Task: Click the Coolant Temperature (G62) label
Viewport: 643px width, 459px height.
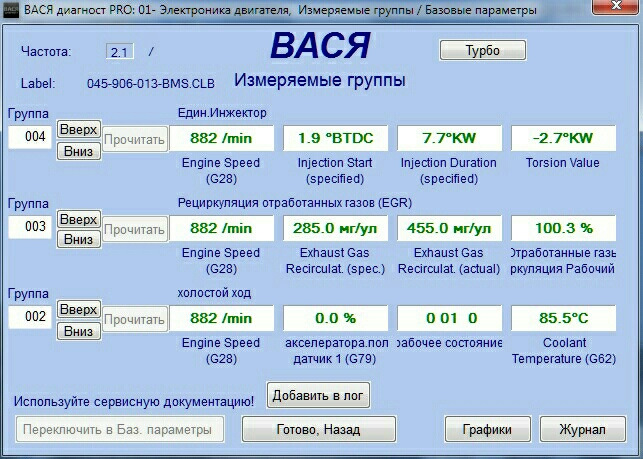Action: click(x=564, y=351)
